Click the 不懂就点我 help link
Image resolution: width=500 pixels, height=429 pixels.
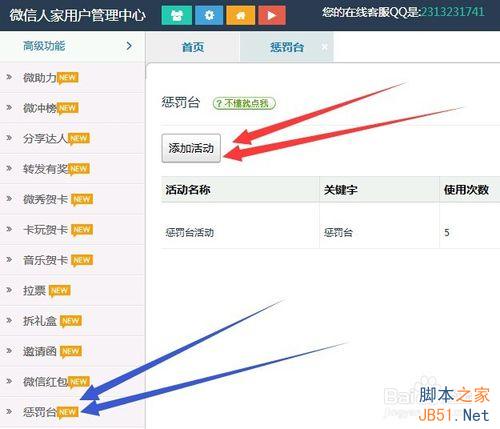tap(244, 103)
